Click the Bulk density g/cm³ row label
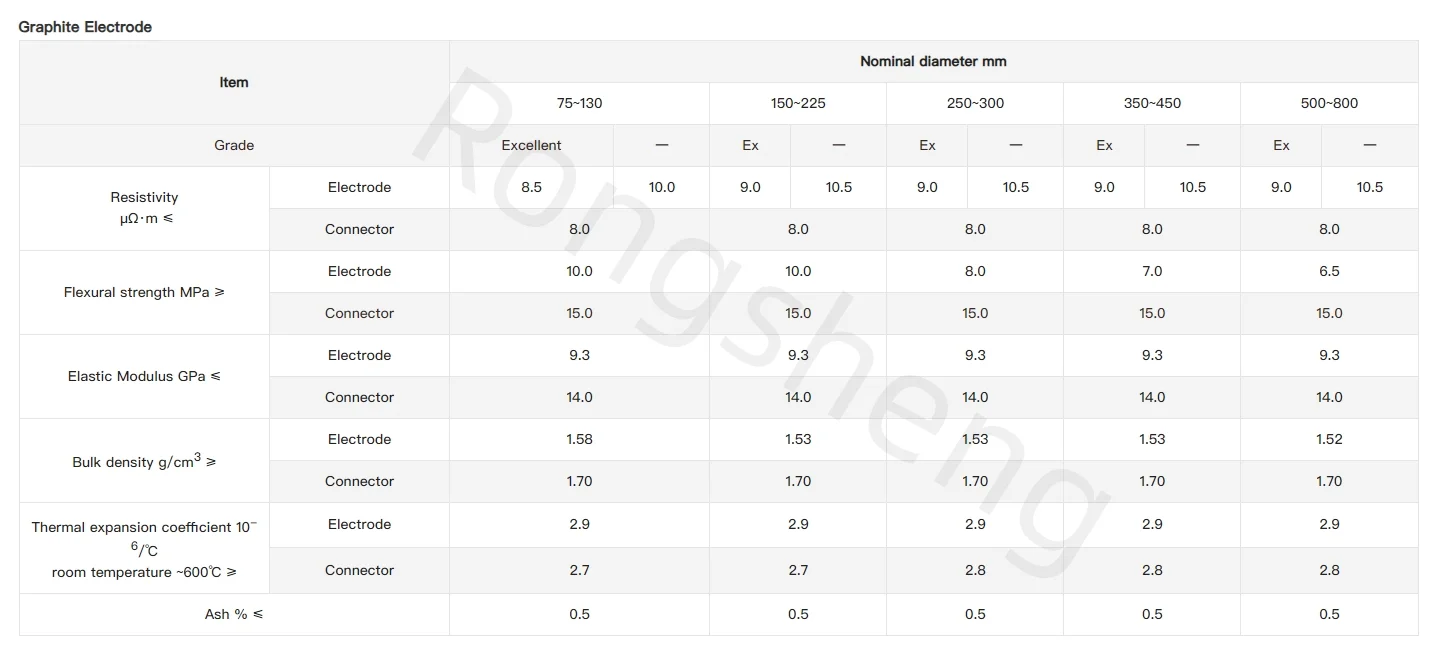The width and height of the screenshot is (1444, 650). coord(144,461)
